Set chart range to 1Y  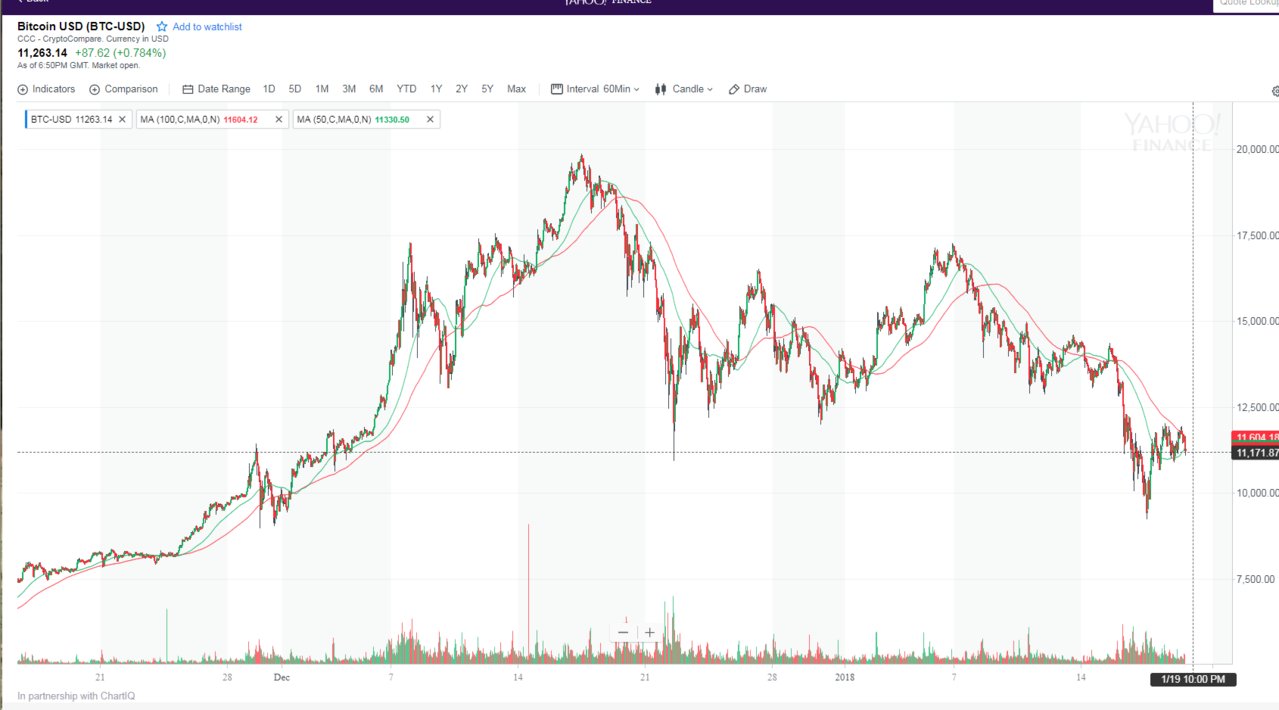436,89
